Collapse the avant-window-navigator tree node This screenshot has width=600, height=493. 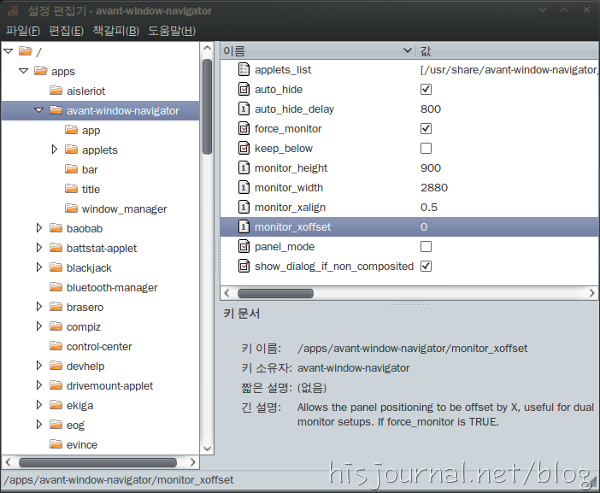coord(39,110)
